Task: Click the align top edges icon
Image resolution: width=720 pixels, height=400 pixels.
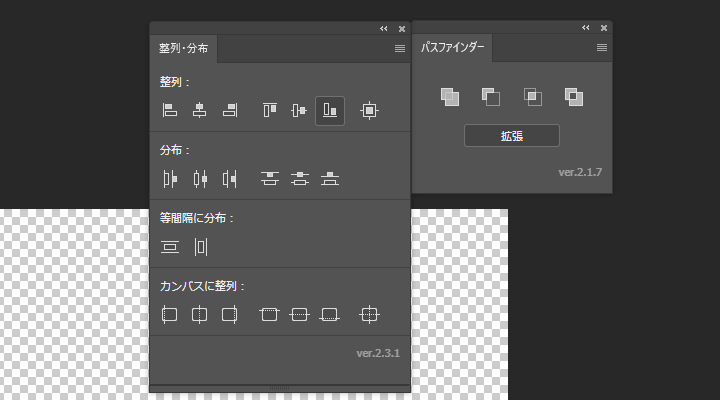Action: [269, 110]
